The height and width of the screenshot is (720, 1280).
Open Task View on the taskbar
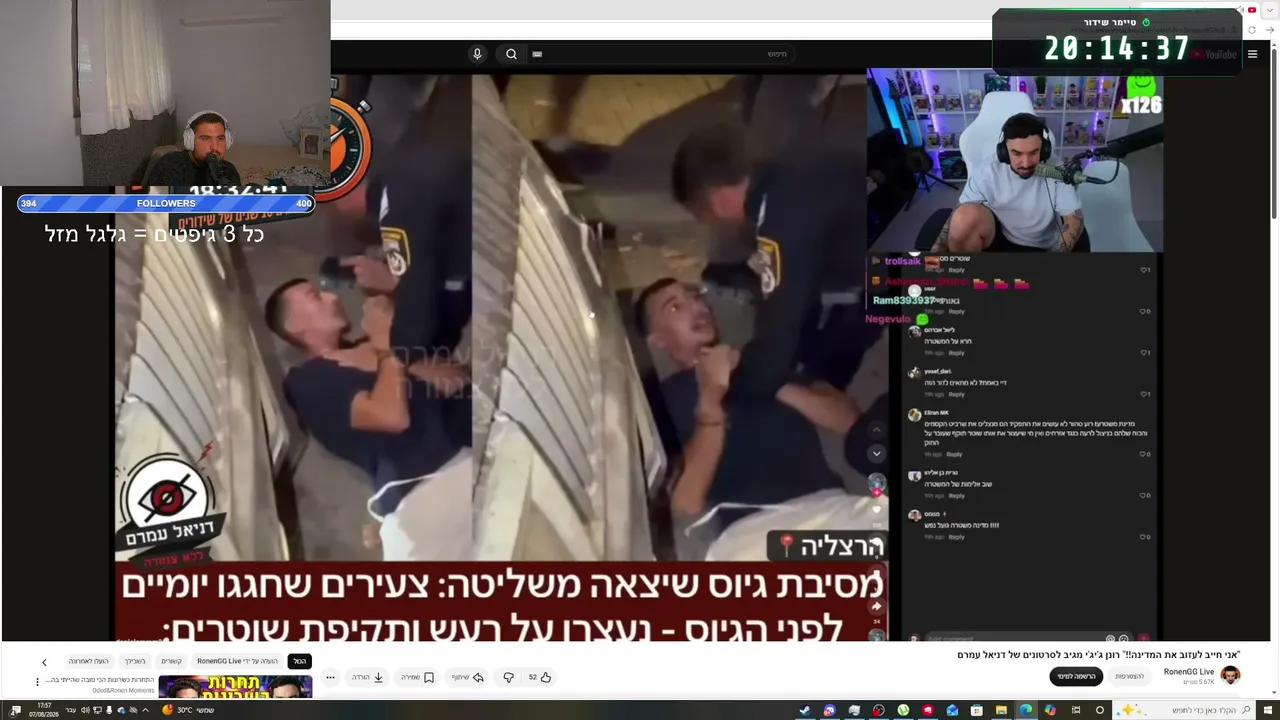tap(1075, 710)
